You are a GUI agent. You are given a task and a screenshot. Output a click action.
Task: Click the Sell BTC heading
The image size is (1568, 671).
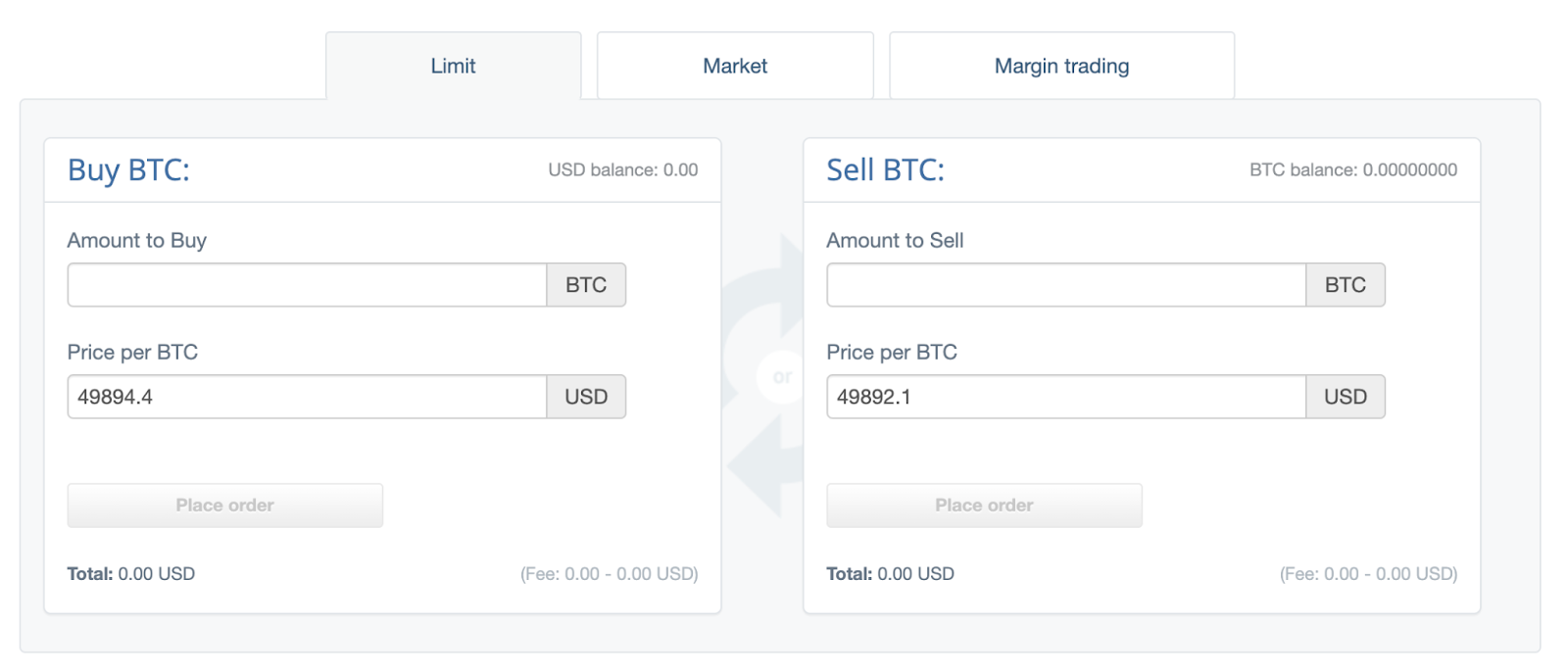coord(886,169)
